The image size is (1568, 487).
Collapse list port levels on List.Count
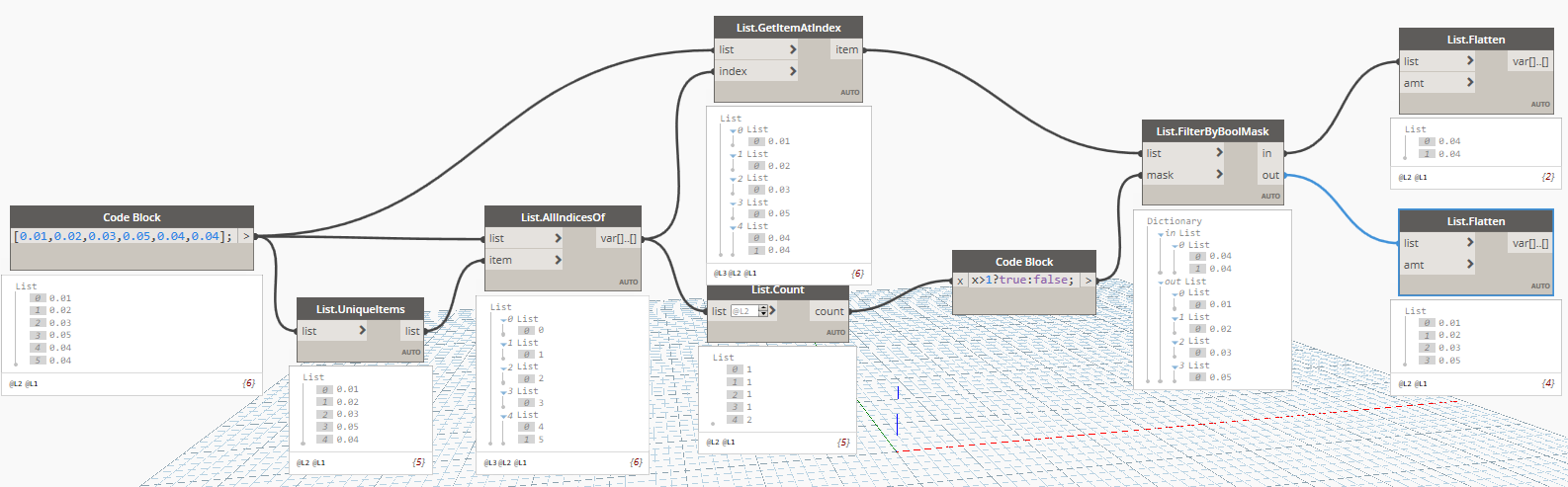[x=772, y=311]
